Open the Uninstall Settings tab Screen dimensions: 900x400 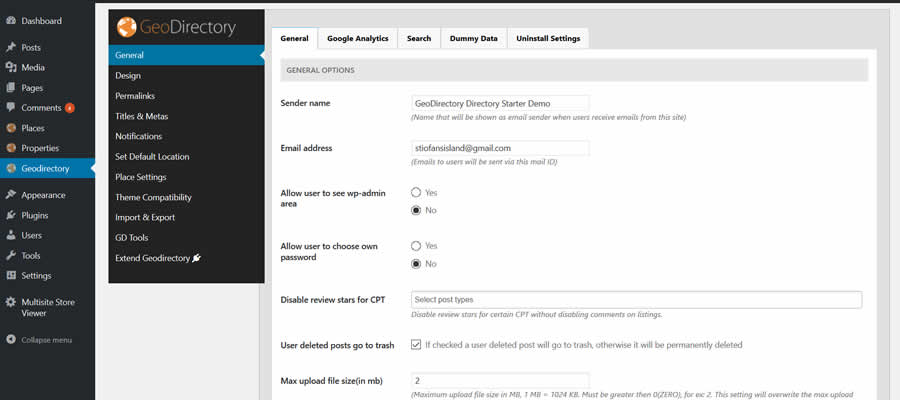point(548,38)
